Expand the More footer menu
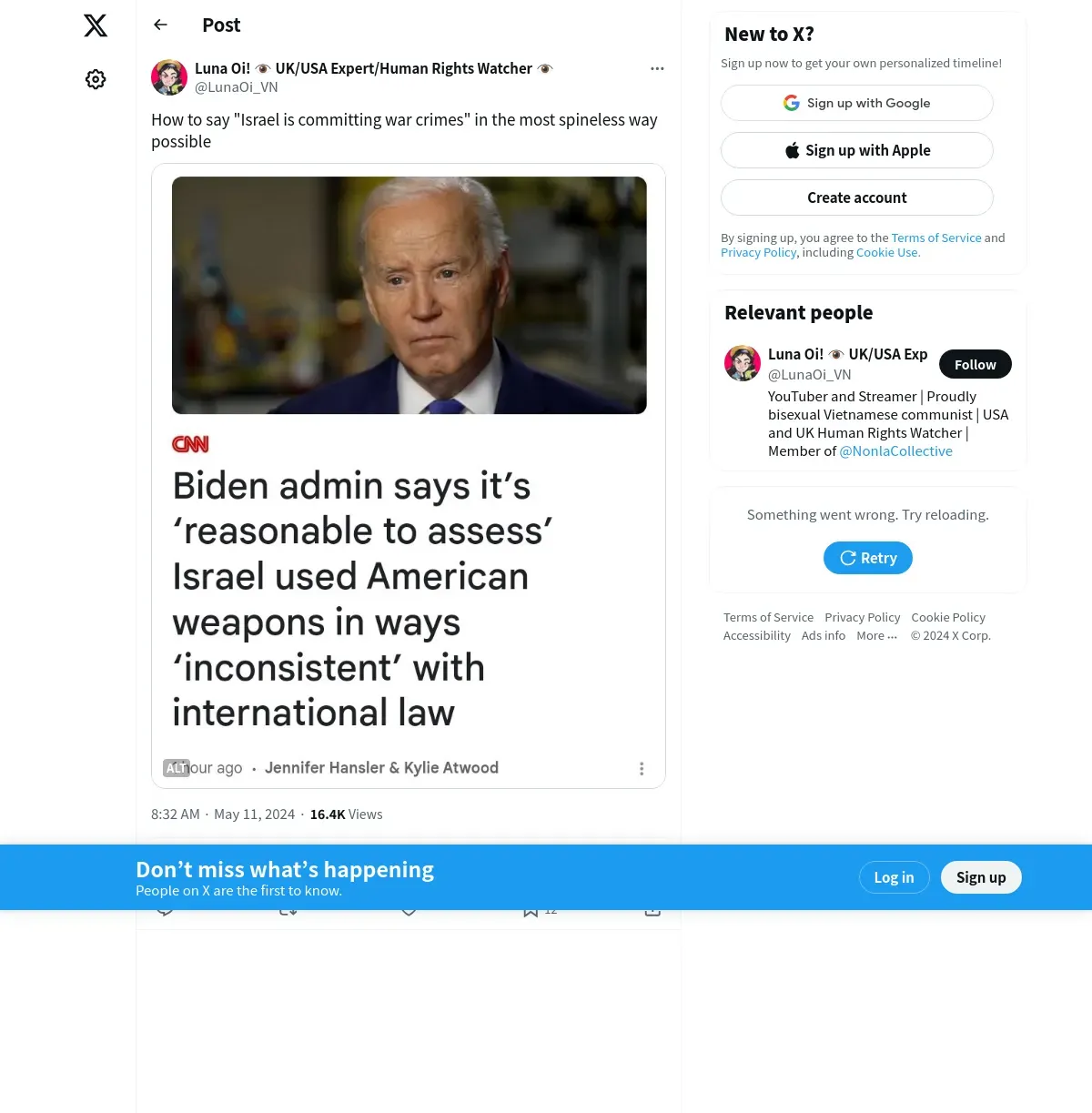Viewport: 1092px width, 1113px height. click(x=876, y=635)
